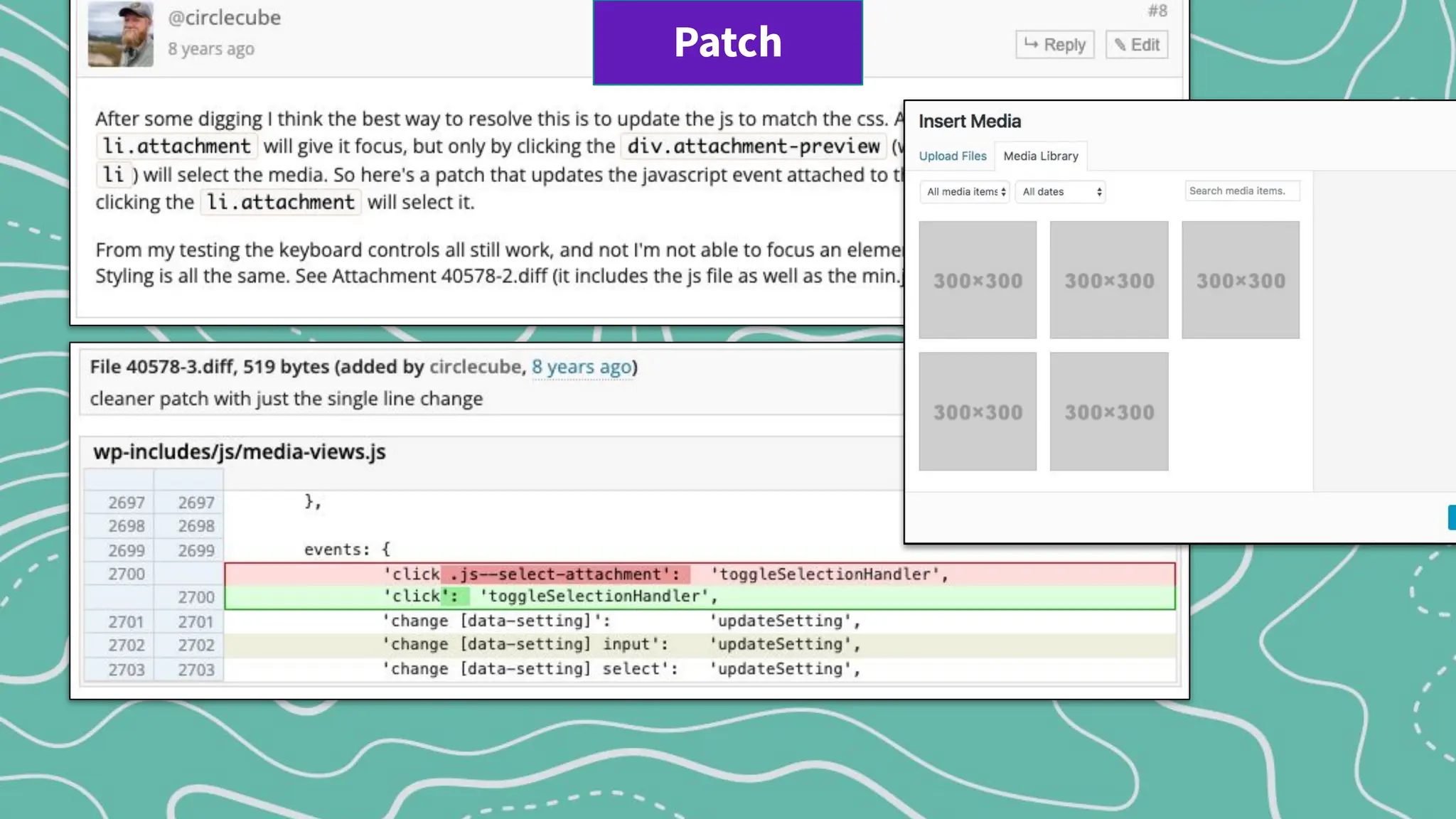The width and height of the screenshot is (1456, 819).
Task: Click the Edit button on the comment
Action: click(x=1136, y=45)
